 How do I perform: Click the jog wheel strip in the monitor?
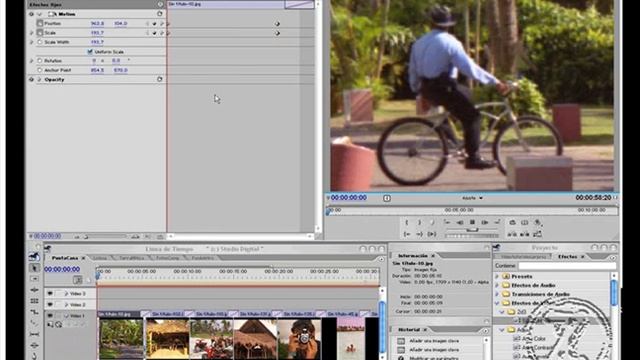coord(472,236)
